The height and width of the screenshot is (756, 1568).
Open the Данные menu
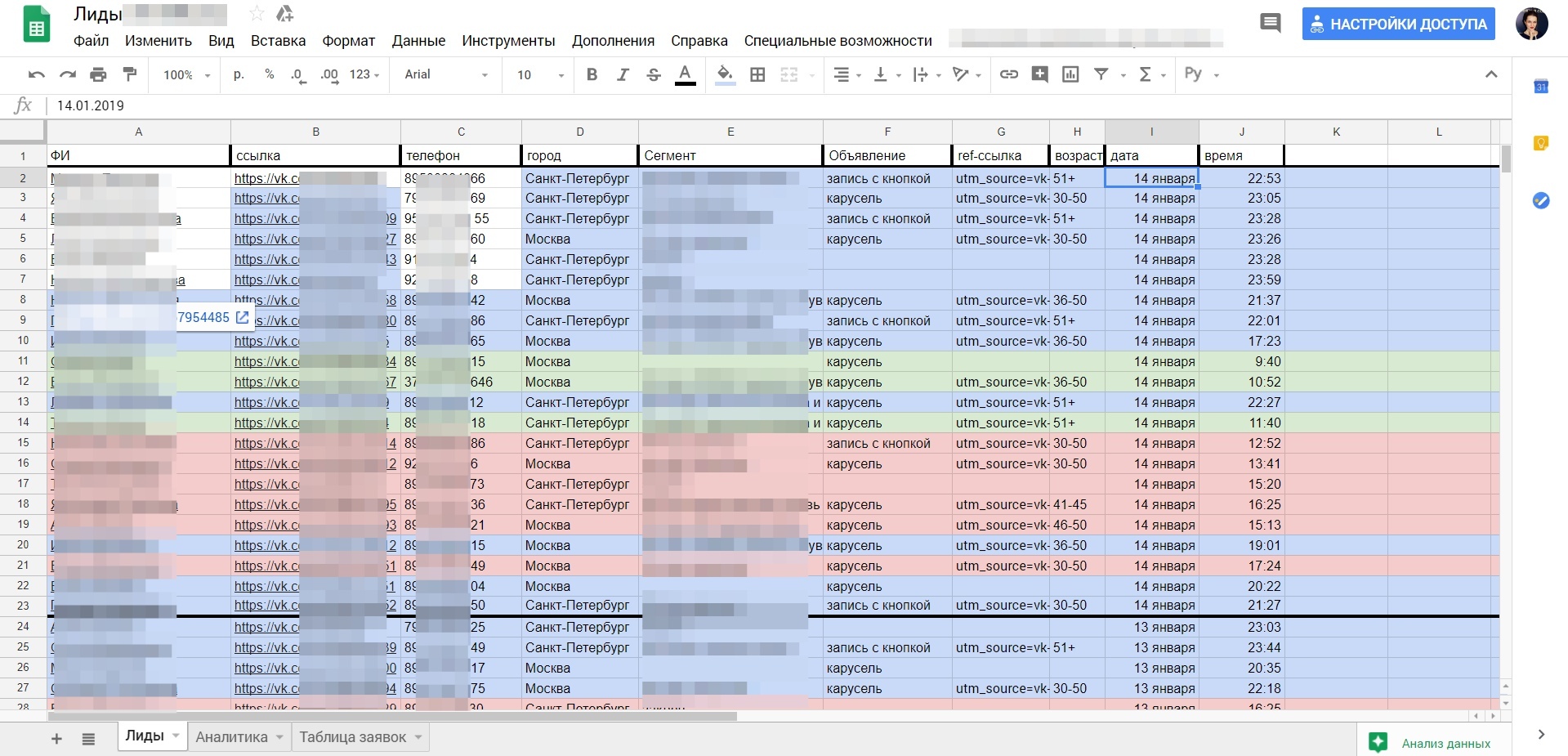[x=418, y=41]
